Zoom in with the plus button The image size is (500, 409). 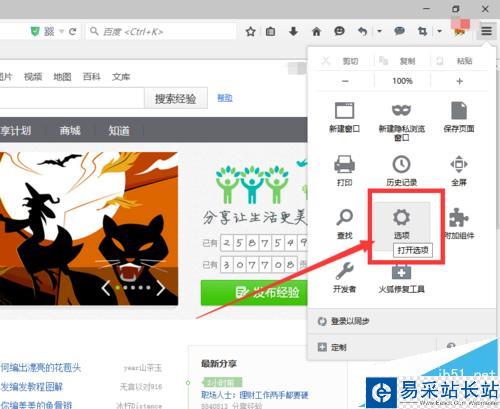point(459,81)
